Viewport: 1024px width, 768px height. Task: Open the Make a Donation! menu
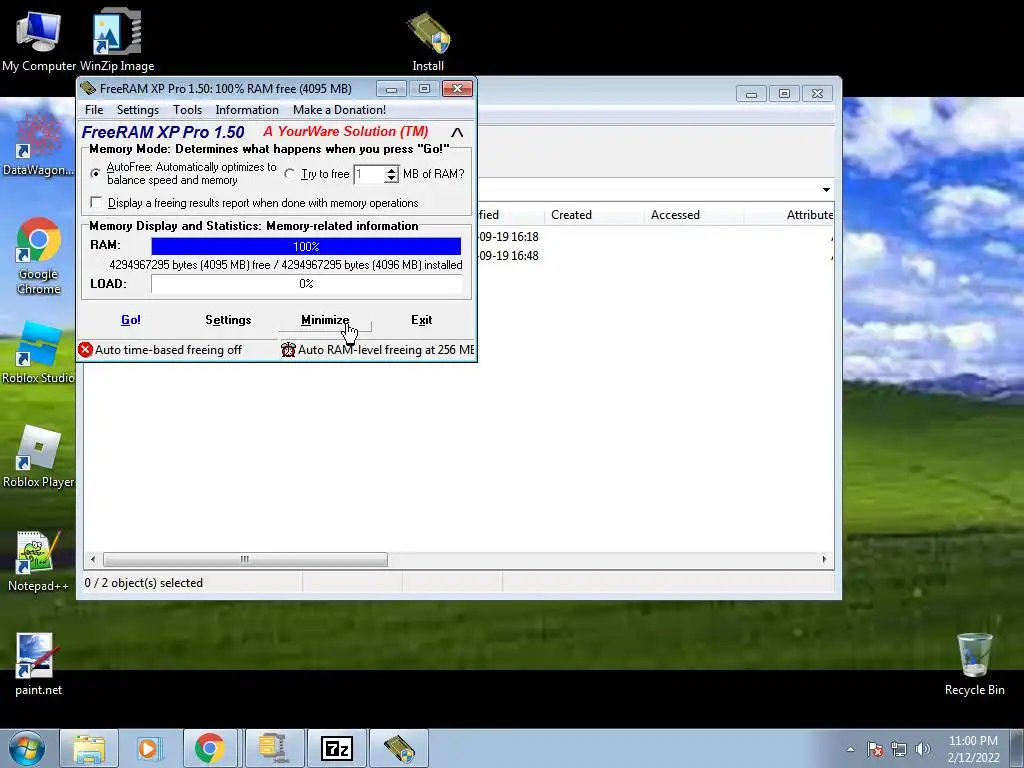339,110
